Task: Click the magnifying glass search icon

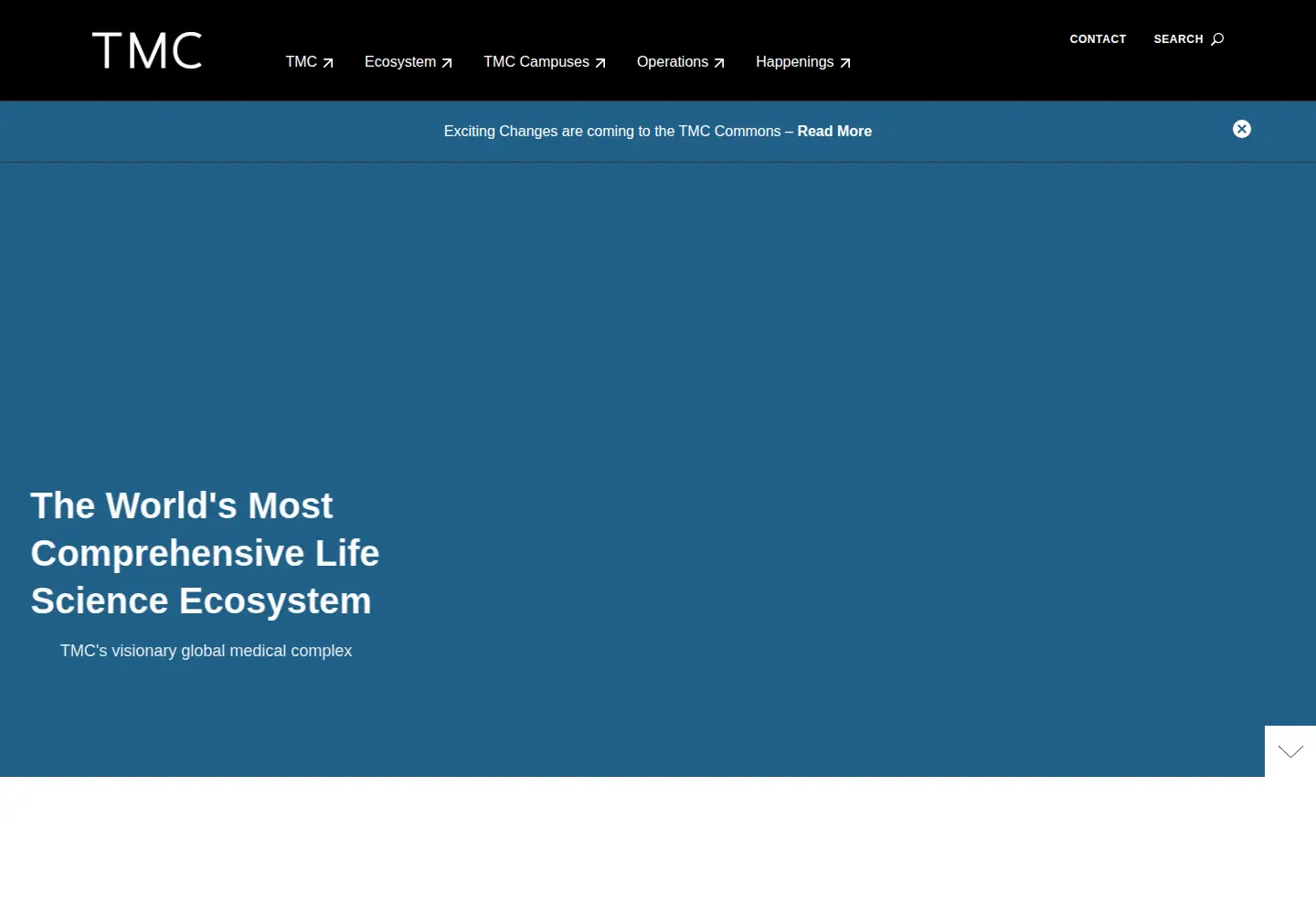Action: [x=1217, y=39]
